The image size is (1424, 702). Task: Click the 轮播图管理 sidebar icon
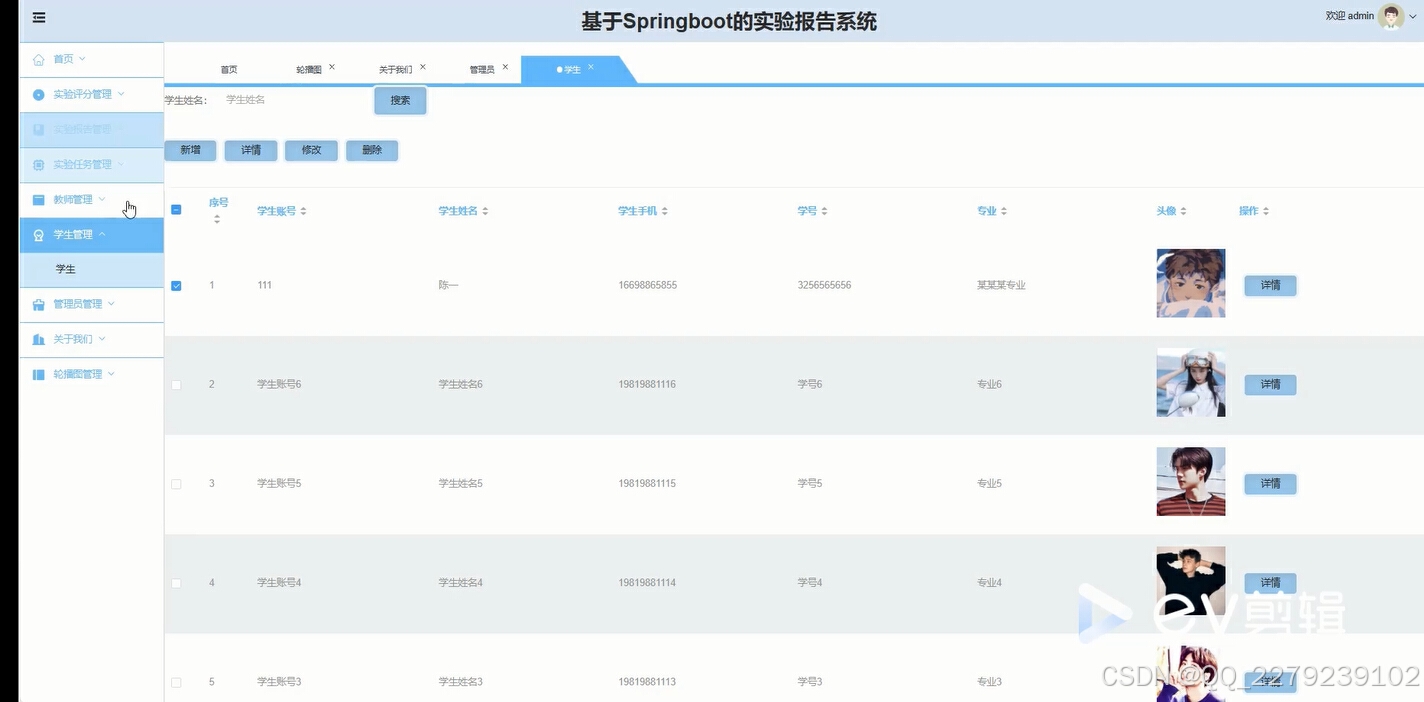(x=38, y=373)
